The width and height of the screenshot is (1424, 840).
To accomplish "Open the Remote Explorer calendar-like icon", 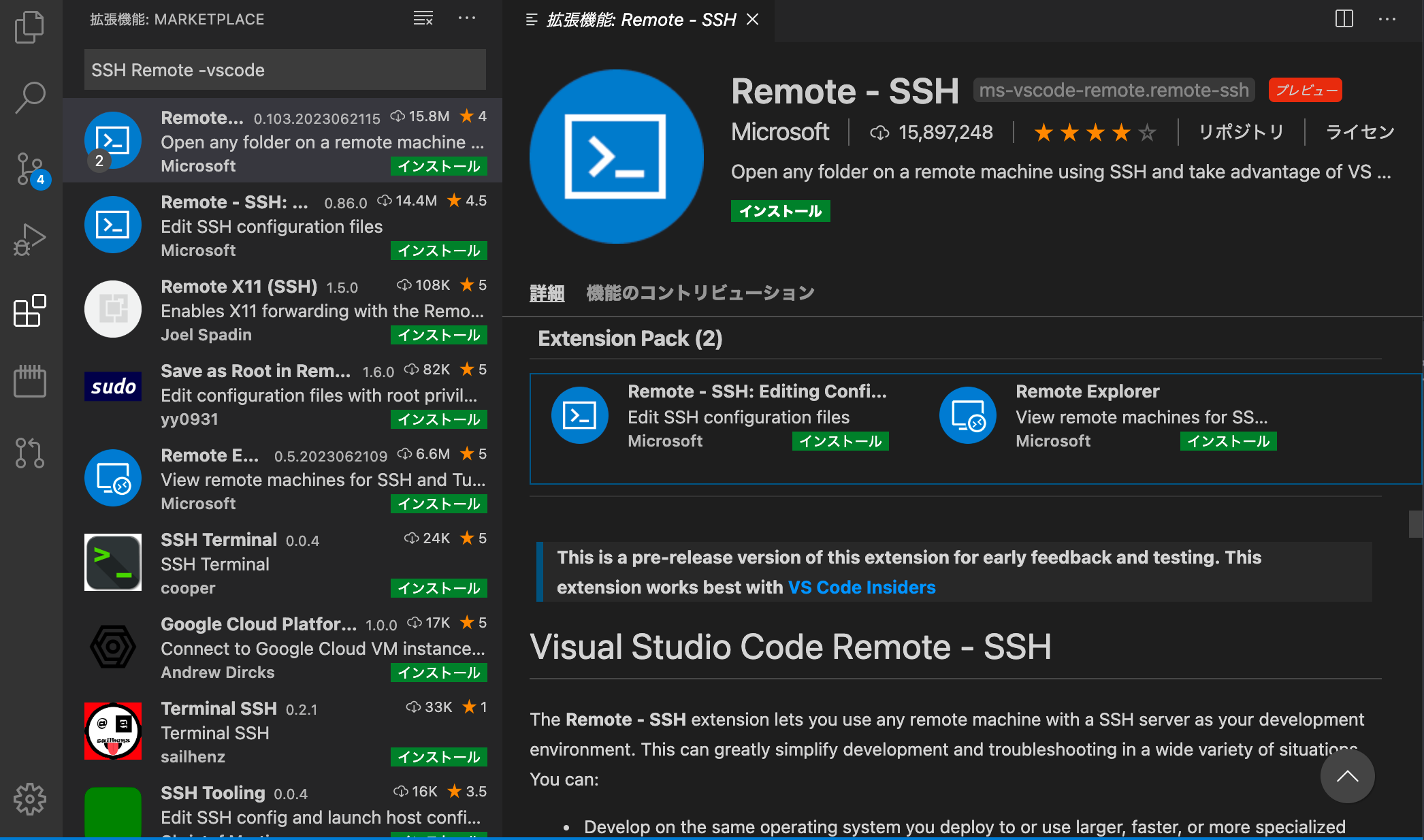I will (30, 381).
